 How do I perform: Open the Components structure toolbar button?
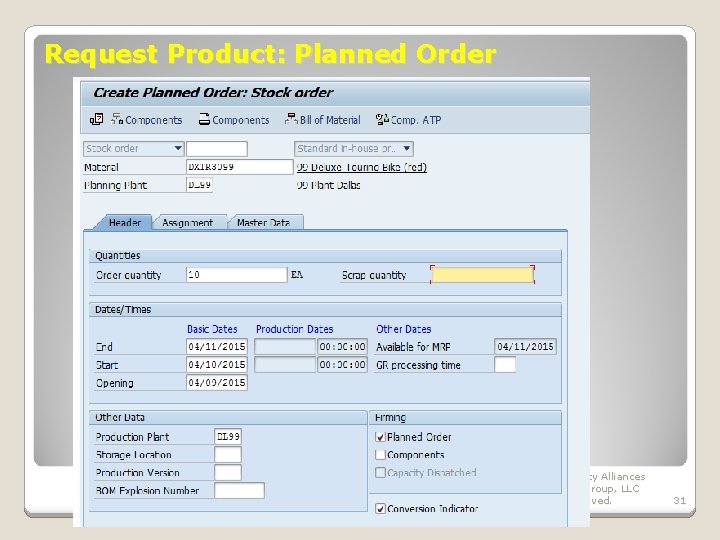(146, 120)
